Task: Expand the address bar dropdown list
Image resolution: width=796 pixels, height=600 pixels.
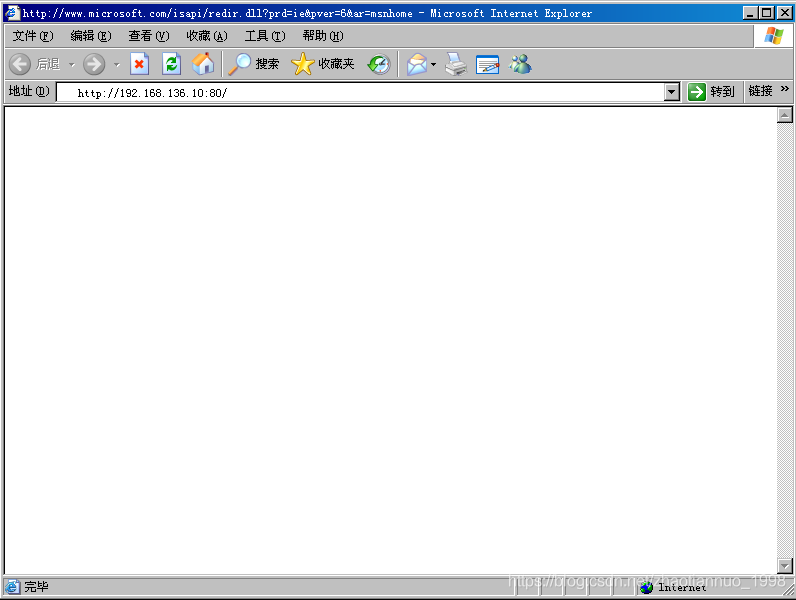Action: [672, 92]
